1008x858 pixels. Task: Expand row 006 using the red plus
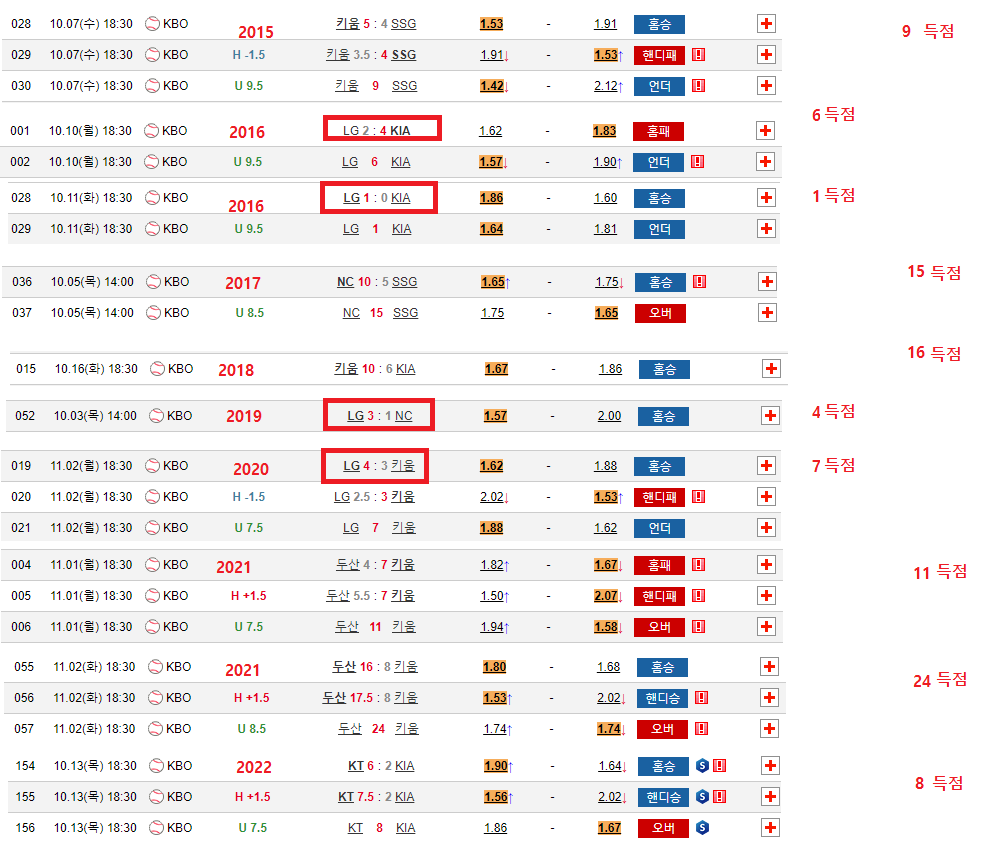767,627
